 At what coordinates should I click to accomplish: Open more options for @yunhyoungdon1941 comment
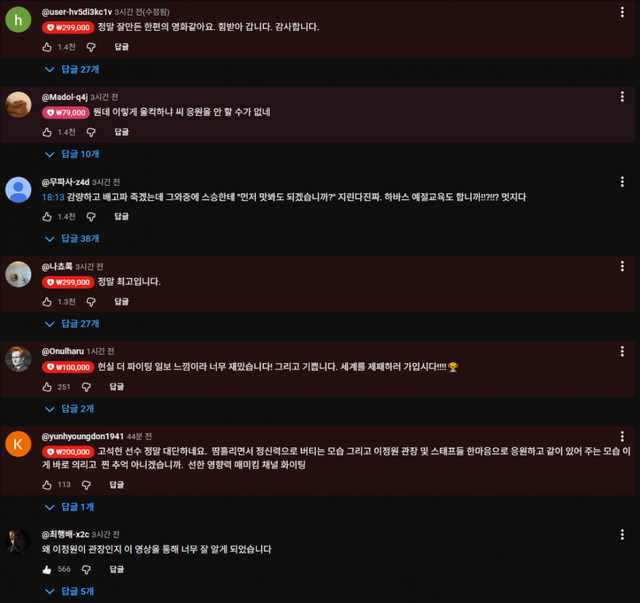click(x=622, y=436)
